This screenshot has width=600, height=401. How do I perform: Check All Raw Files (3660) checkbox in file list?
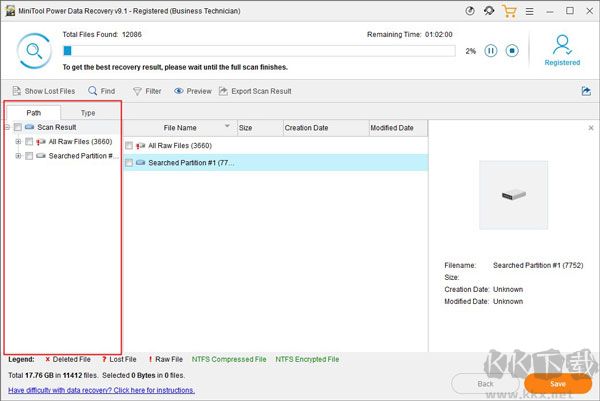tap(129, 145)
